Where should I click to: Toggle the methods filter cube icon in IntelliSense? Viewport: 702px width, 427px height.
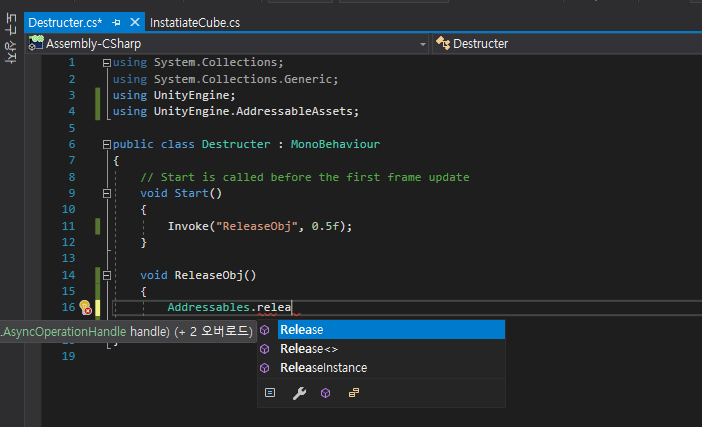pyautogui.click(x=326, y=394)
